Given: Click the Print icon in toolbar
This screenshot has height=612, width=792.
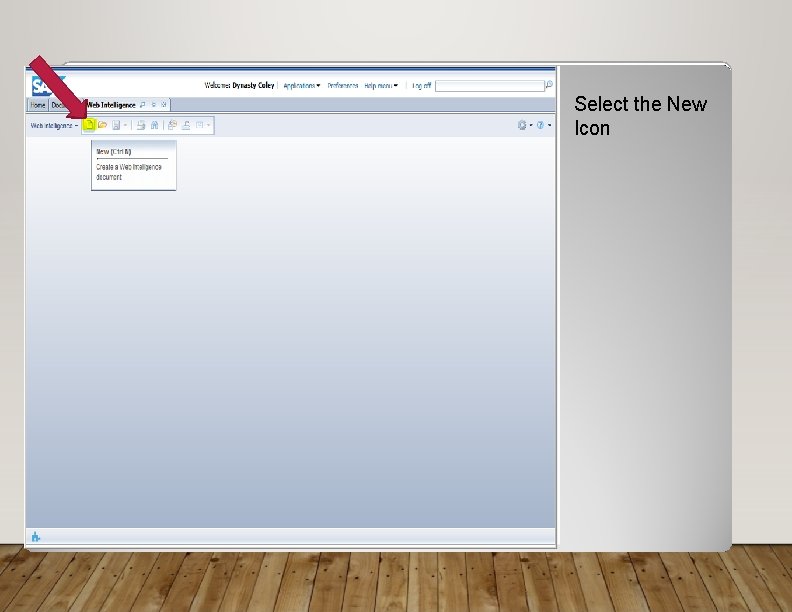Looking at the screenshot, I should [141, 125].
